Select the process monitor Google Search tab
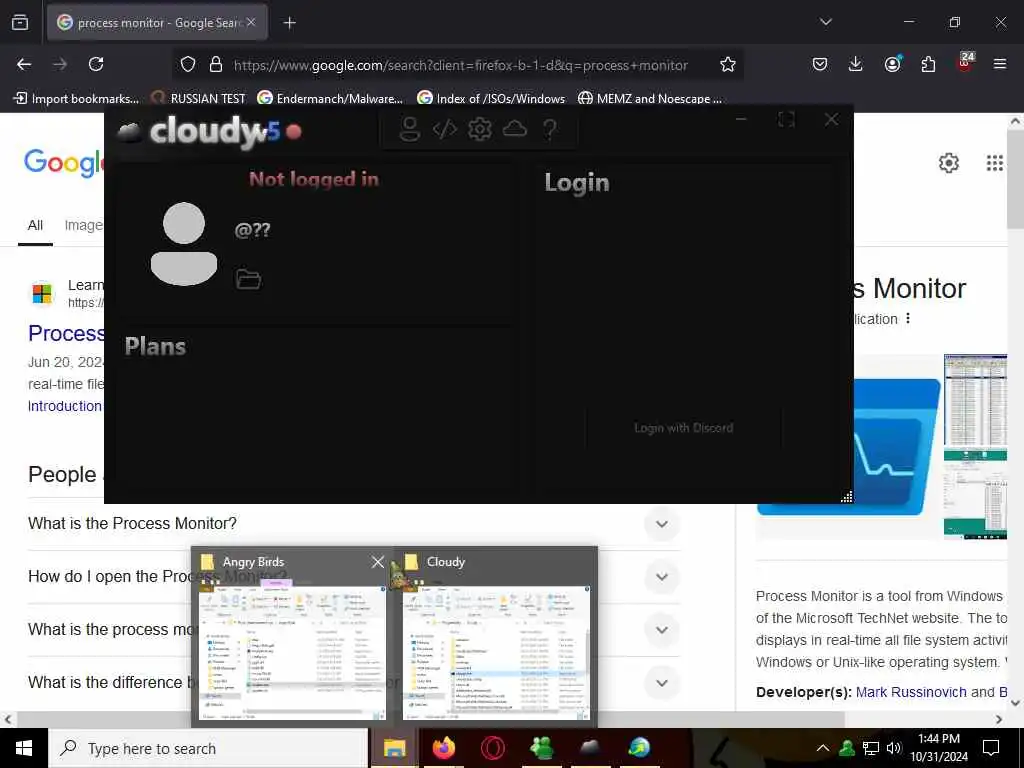 [157, 22]
